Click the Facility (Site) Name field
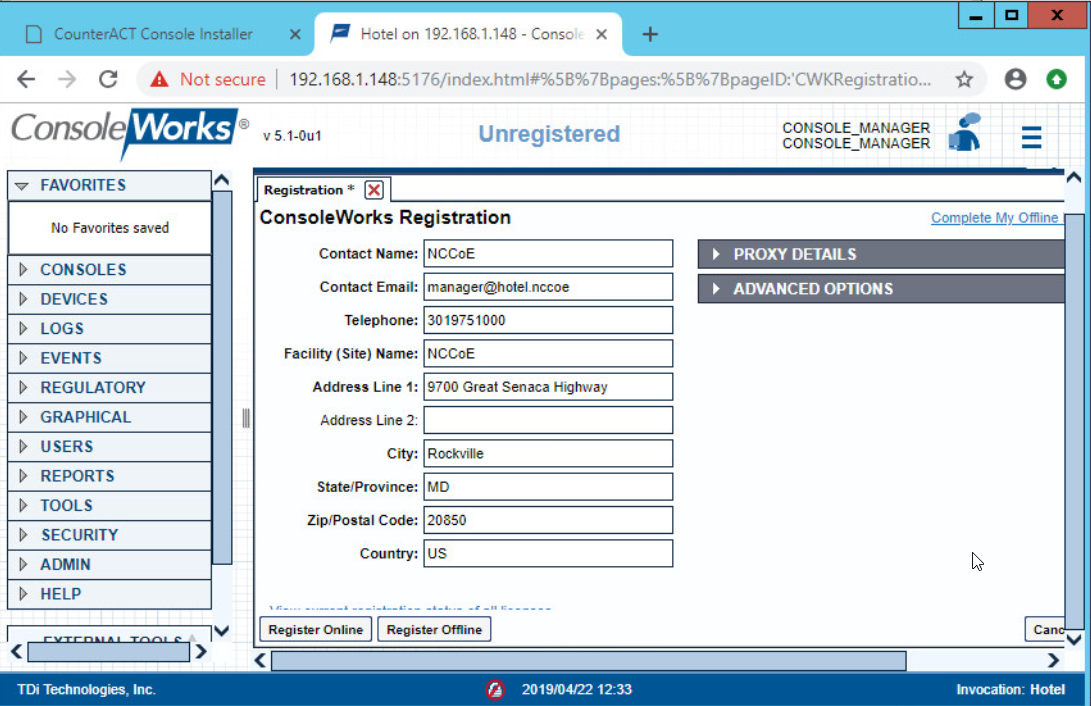The width and height of the screenshot is (1091, 706). 548,354
